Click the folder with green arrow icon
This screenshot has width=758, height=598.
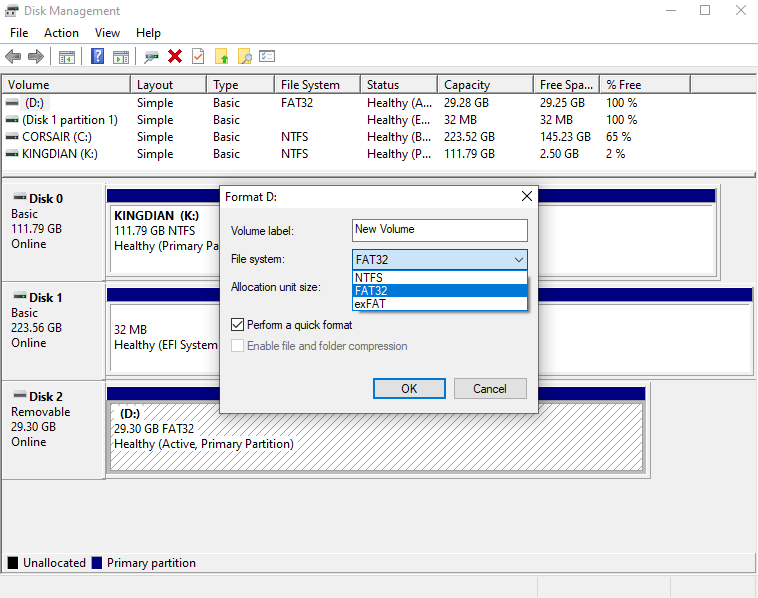[x=221, y=57]
